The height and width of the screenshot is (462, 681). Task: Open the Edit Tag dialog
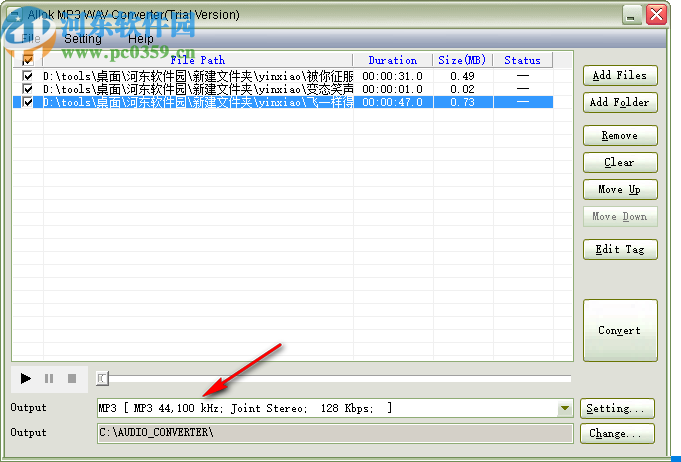click(x=620, y=249)
